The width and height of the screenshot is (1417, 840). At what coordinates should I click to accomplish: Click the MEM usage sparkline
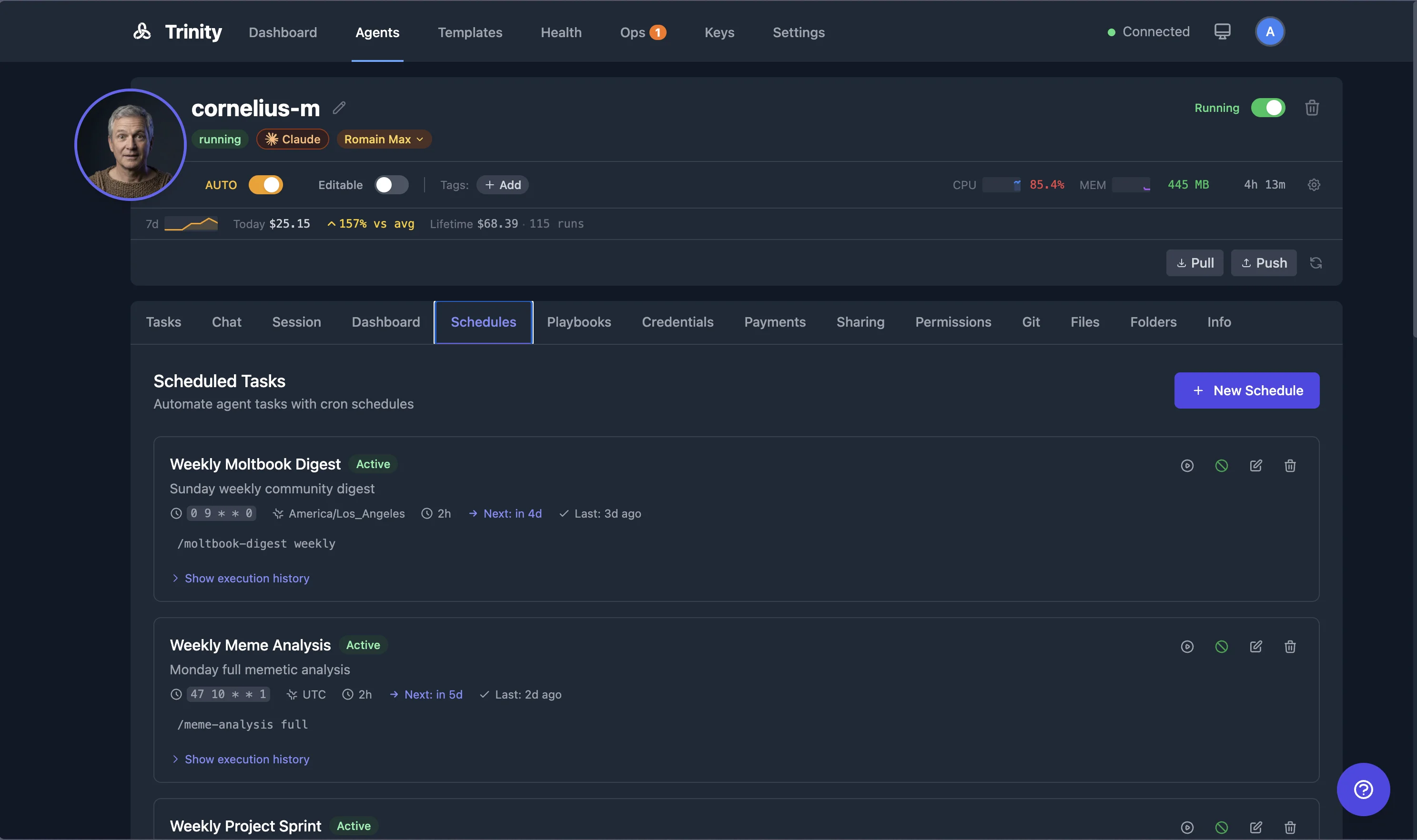click(1131, 185)
